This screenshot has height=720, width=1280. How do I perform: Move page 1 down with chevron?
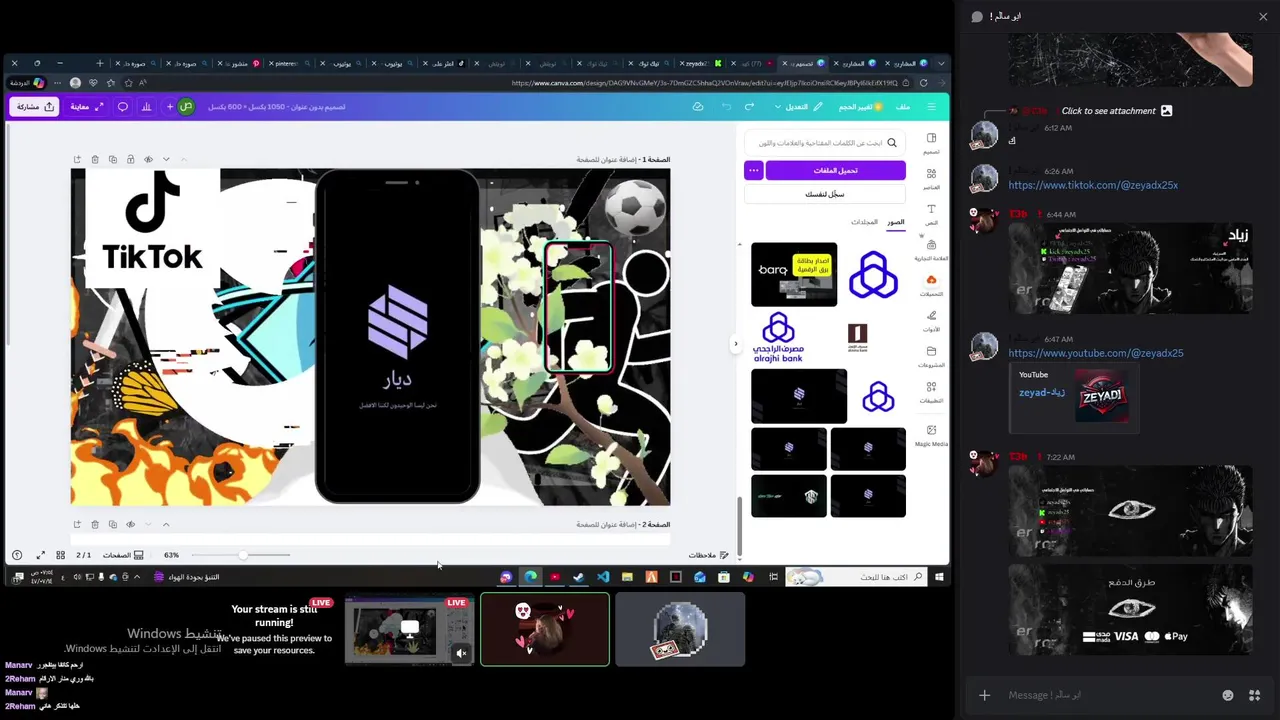[x=166, y=159]
